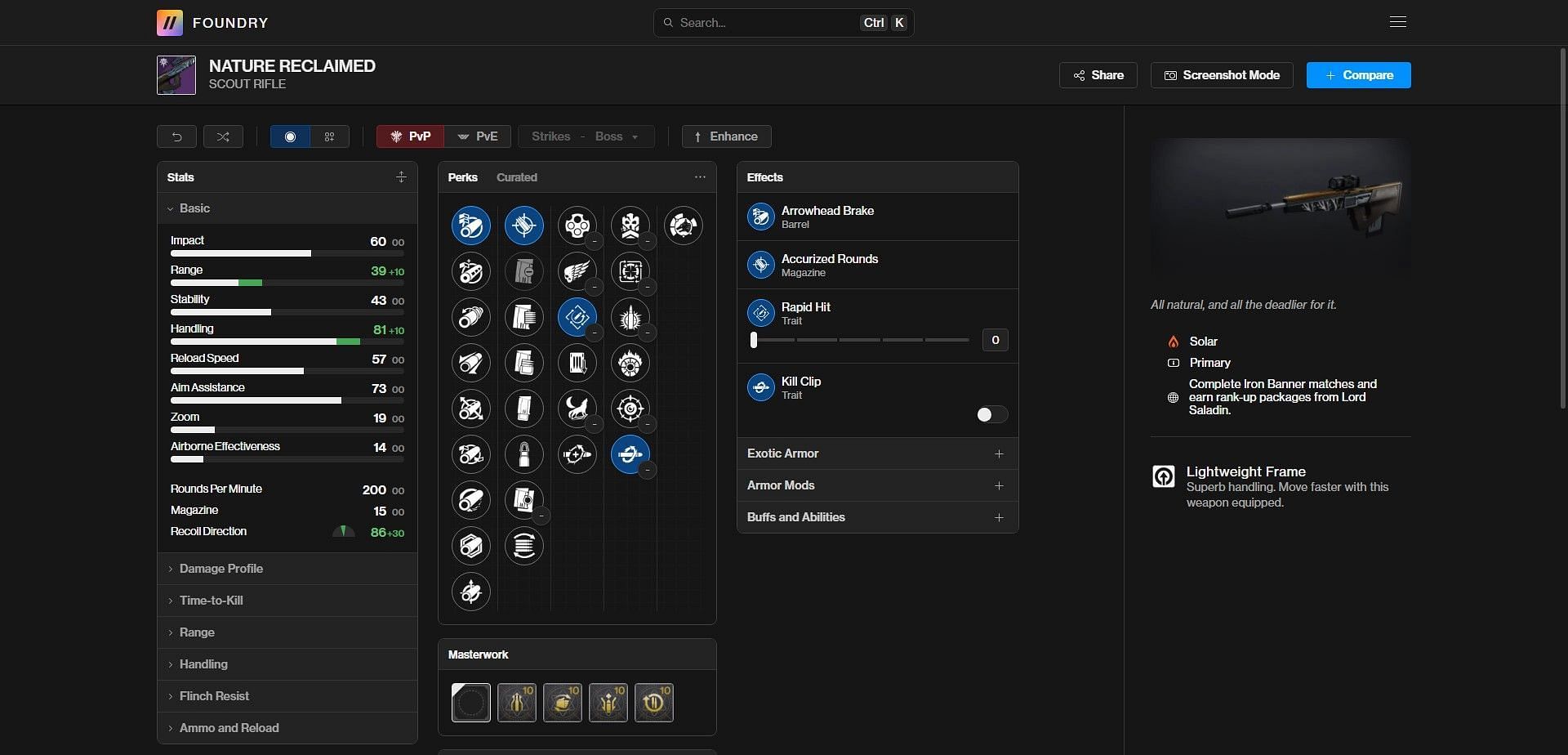Click the Rapid Hit stack value box
The height and width of the screenshot is (755, 1568).
[995, 340]
